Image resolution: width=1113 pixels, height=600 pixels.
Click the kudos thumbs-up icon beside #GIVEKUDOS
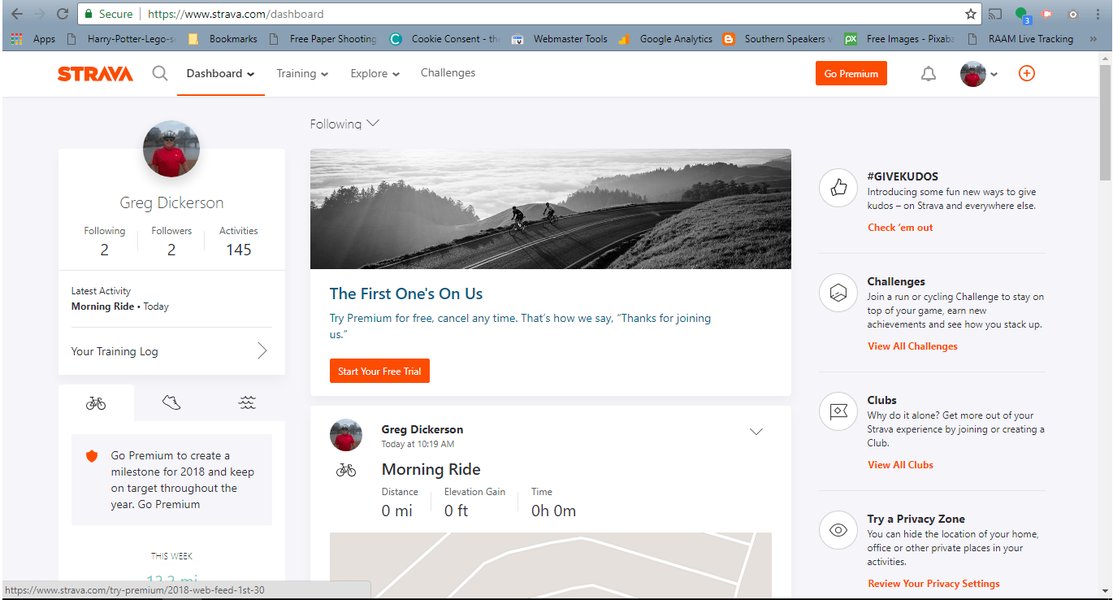(x=837, y=187)
